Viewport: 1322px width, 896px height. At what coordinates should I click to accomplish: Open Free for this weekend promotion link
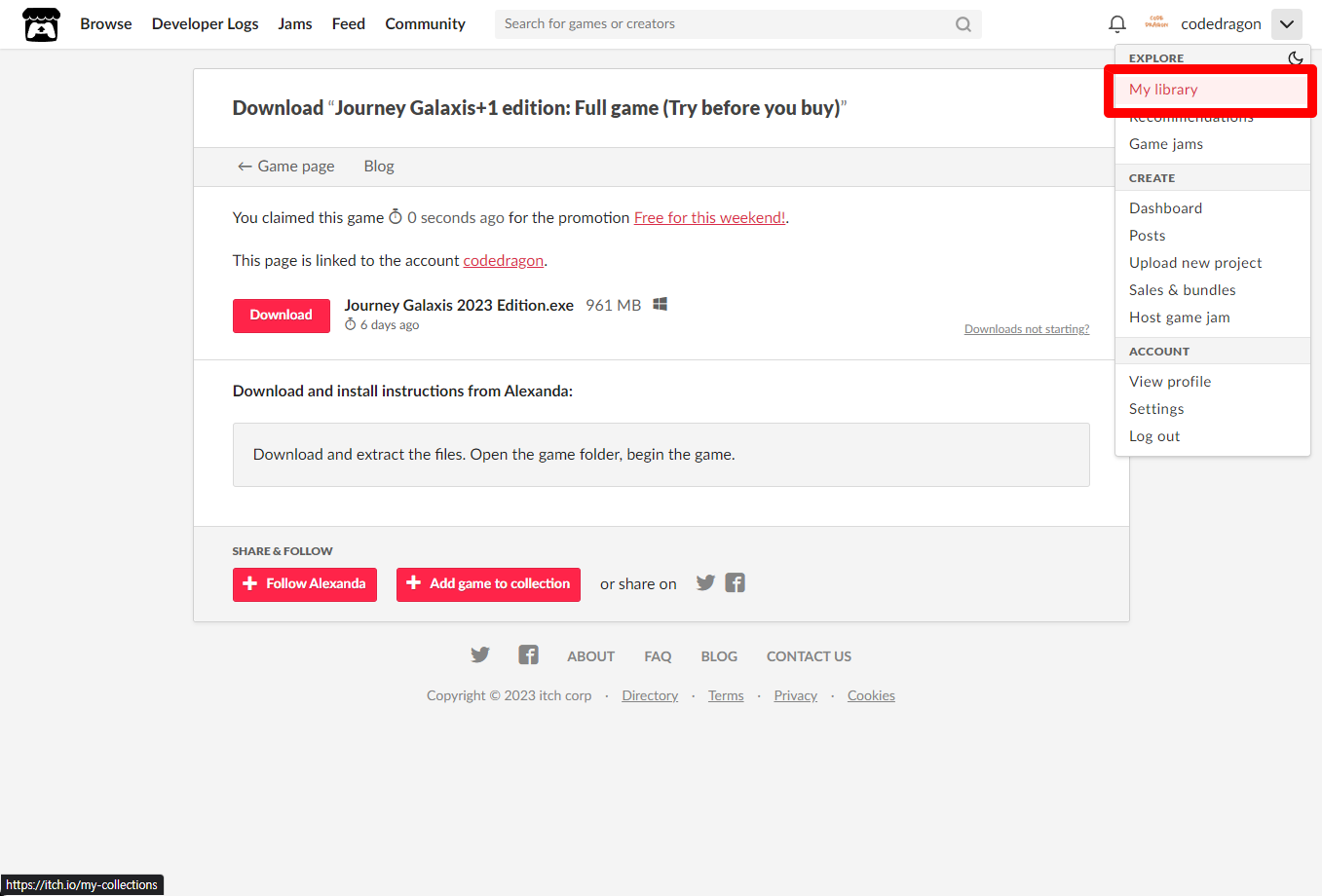click(709, 218)
